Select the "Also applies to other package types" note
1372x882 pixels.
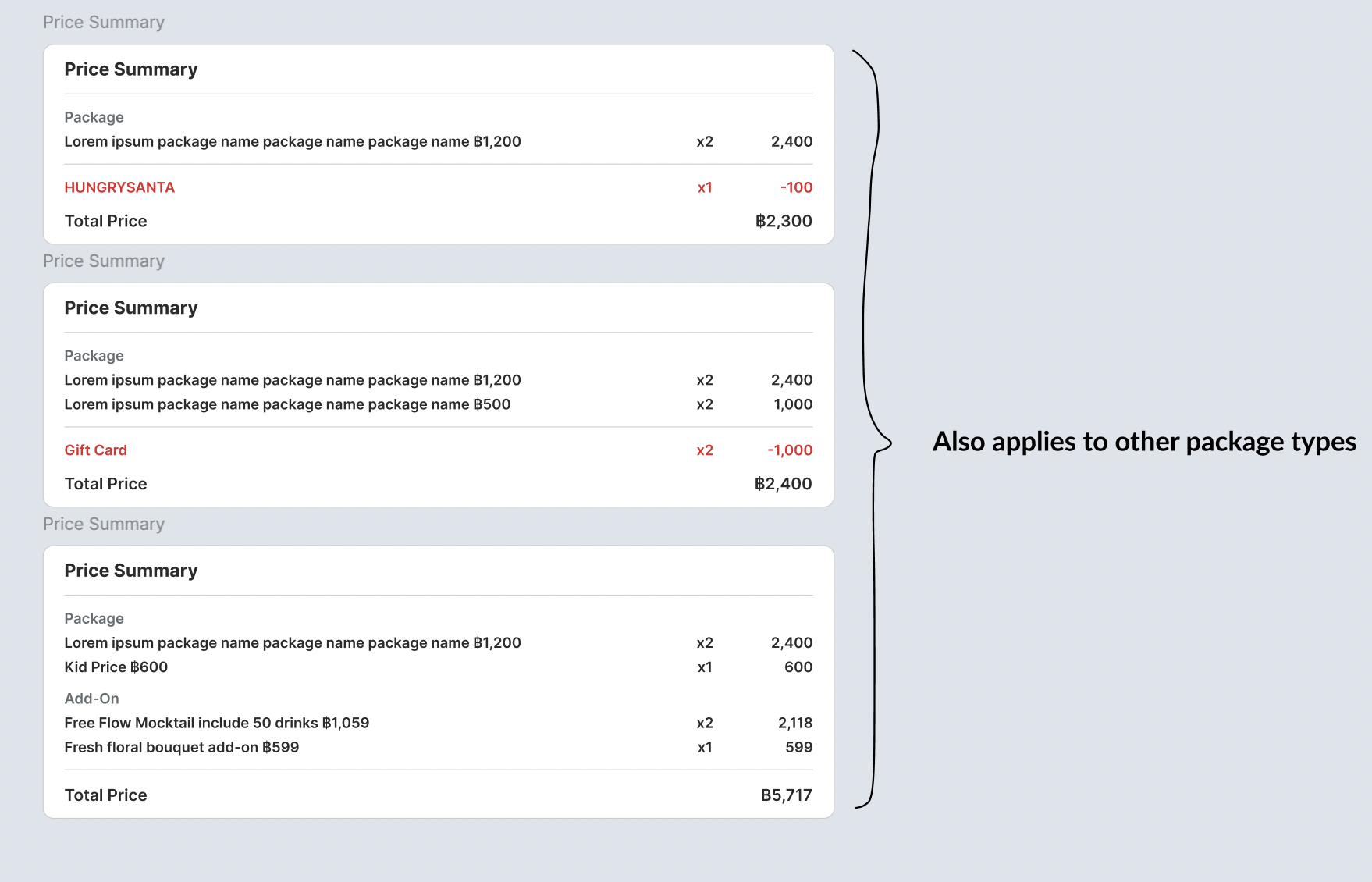[1144, 442]
